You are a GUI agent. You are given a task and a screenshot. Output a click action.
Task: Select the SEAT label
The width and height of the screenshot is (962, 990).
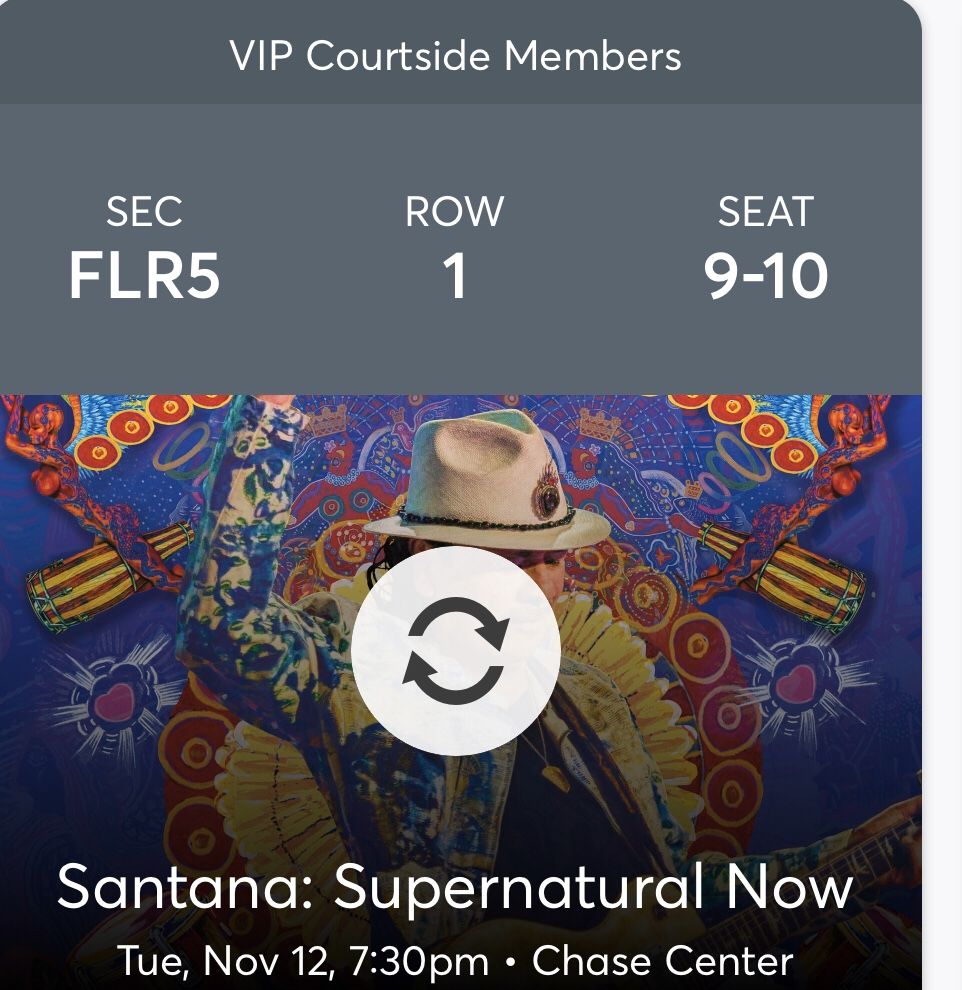[766, 212]
